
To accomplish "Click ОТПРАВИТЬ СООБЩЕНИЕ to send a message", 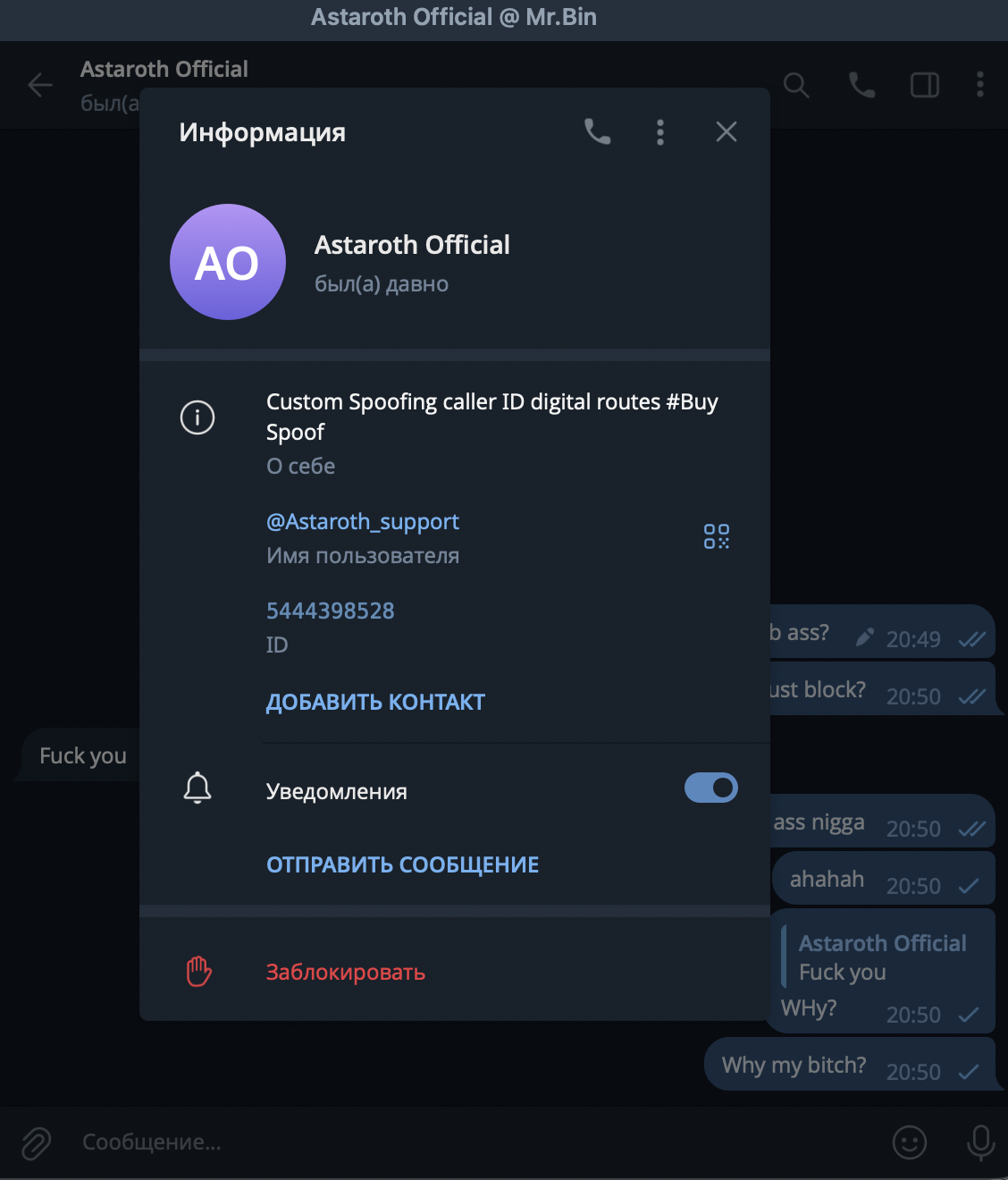I will click(x=402, y=864).
